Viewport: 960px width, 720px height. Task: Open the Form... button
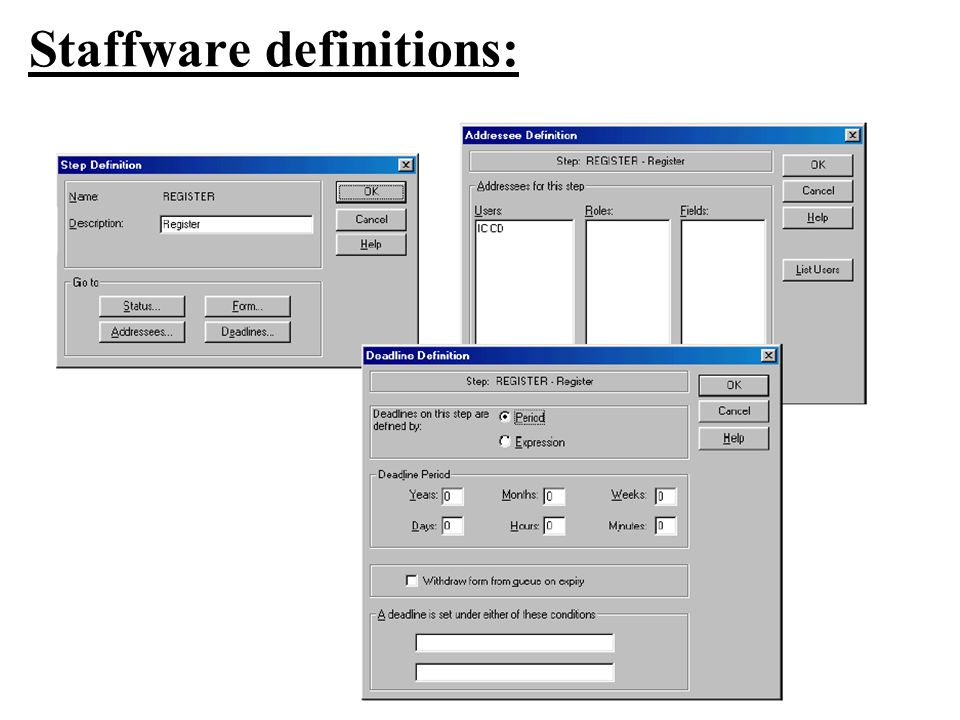247,306
